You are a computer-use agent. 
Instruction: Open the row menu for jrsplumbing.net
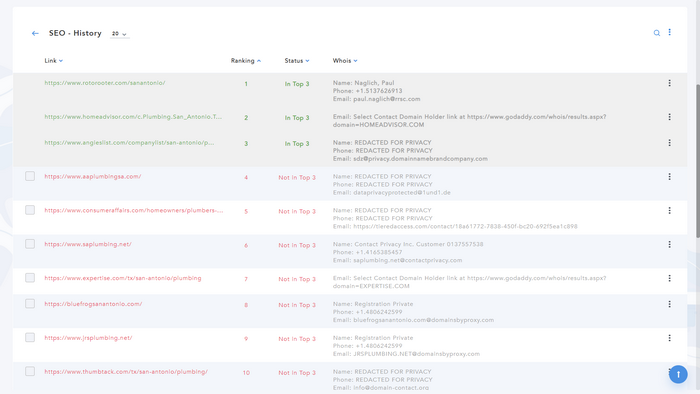point(669,338)
